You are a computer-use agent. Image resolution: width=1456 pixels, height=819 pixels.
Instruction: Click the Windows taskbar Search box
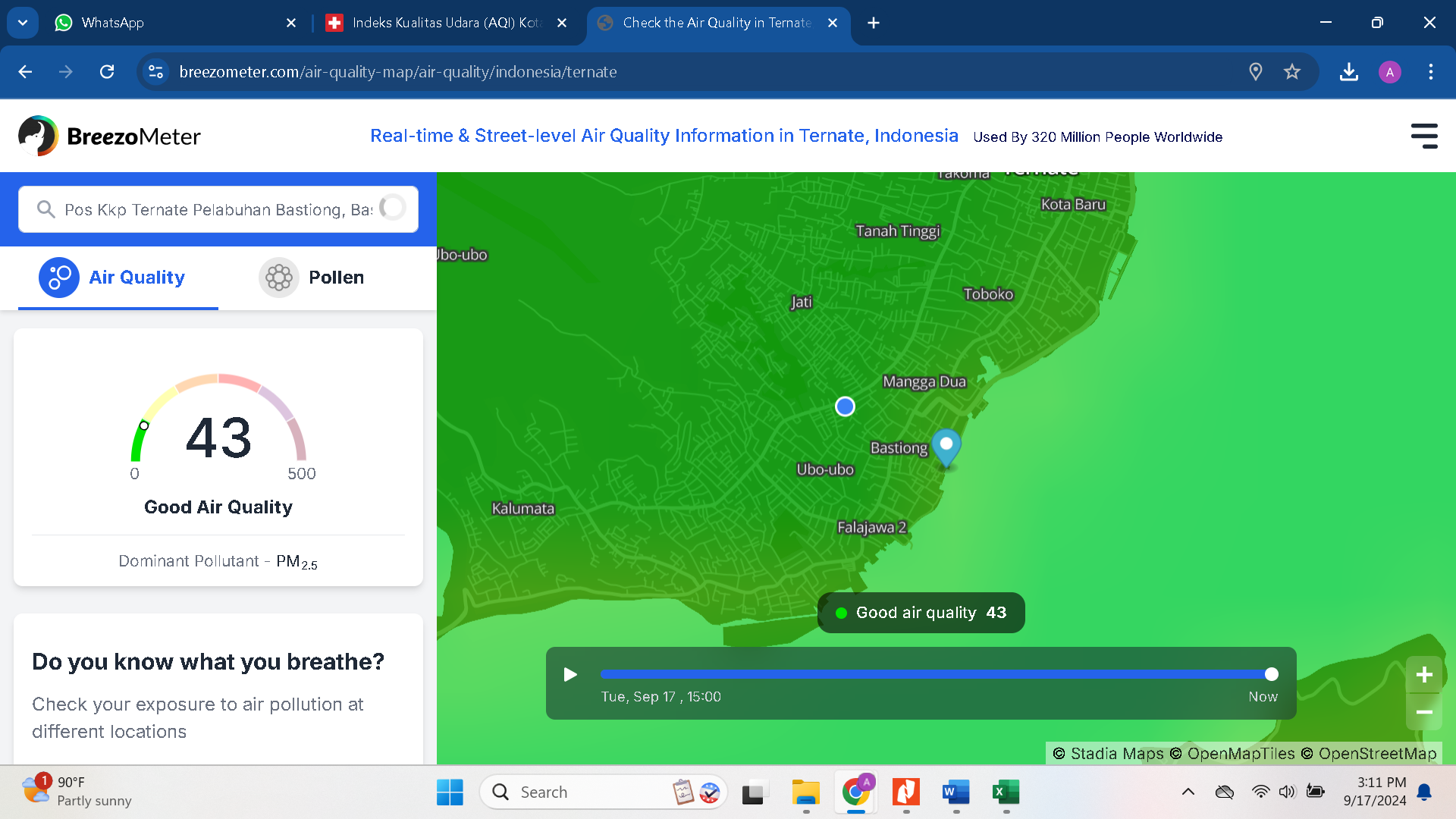click(604, 792)
